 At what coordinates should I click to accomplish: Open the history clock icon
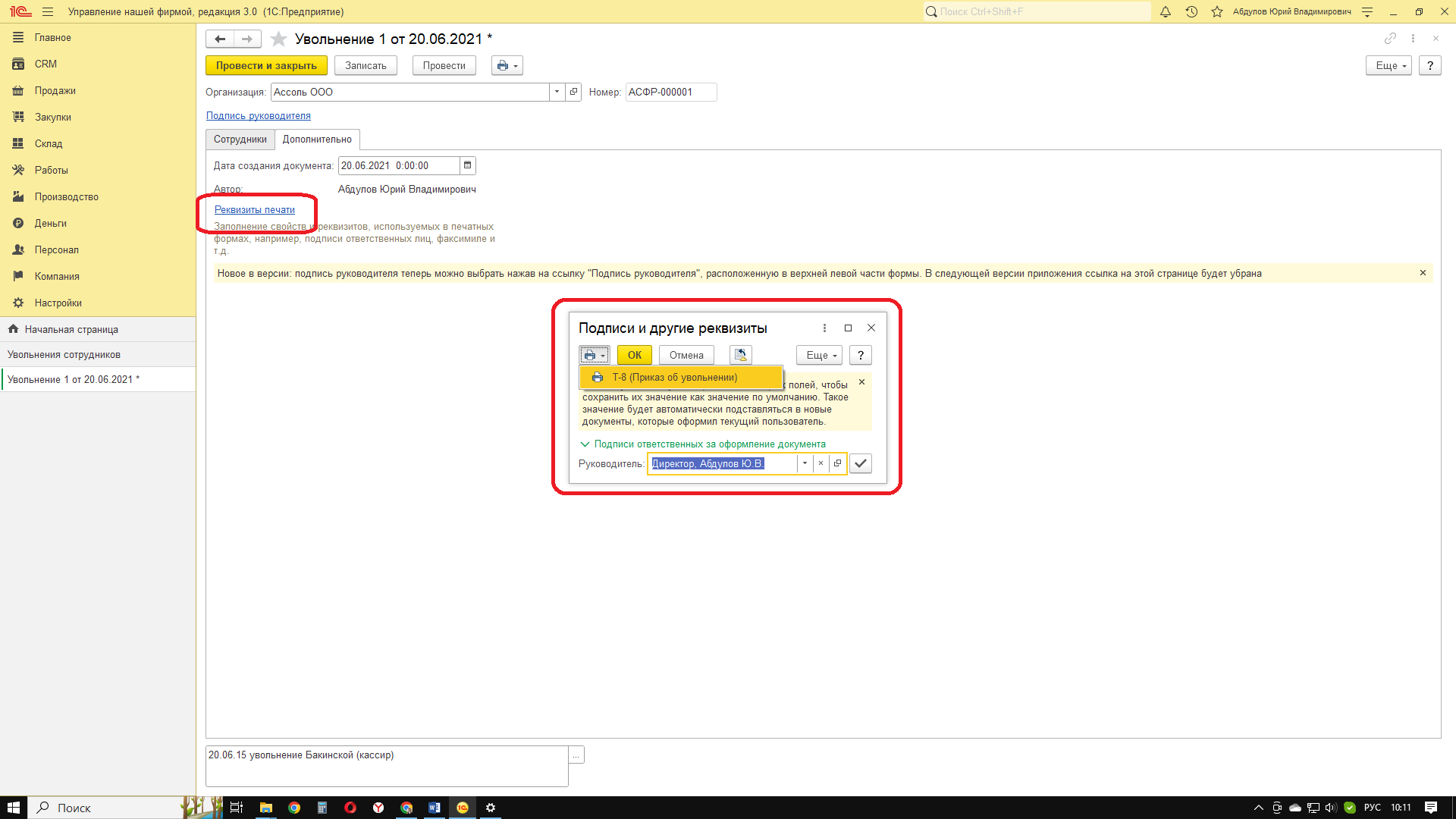[x=1191, y=11]
